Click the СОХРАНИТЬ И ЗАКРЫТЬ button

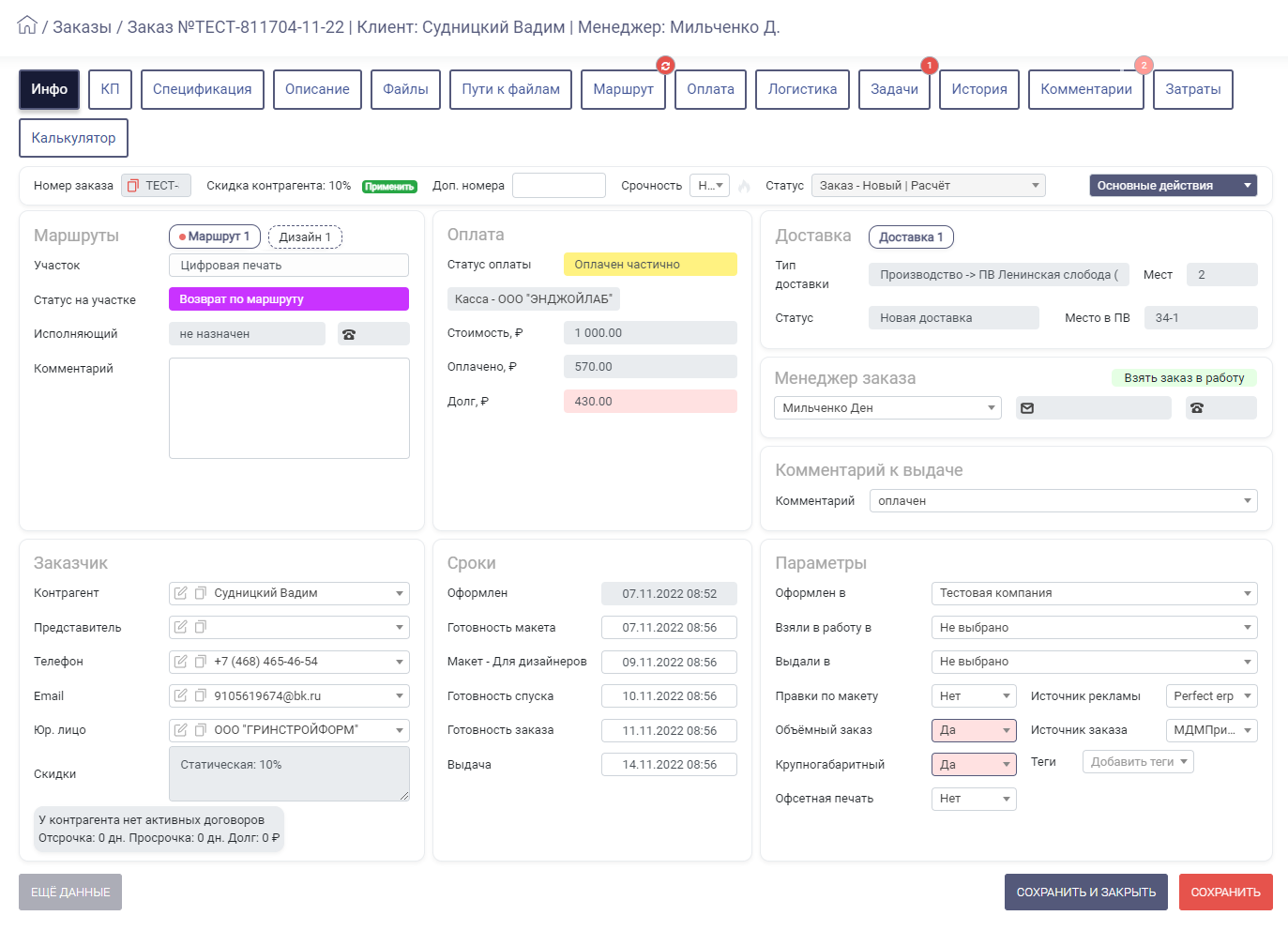[x=1086, y=893]
